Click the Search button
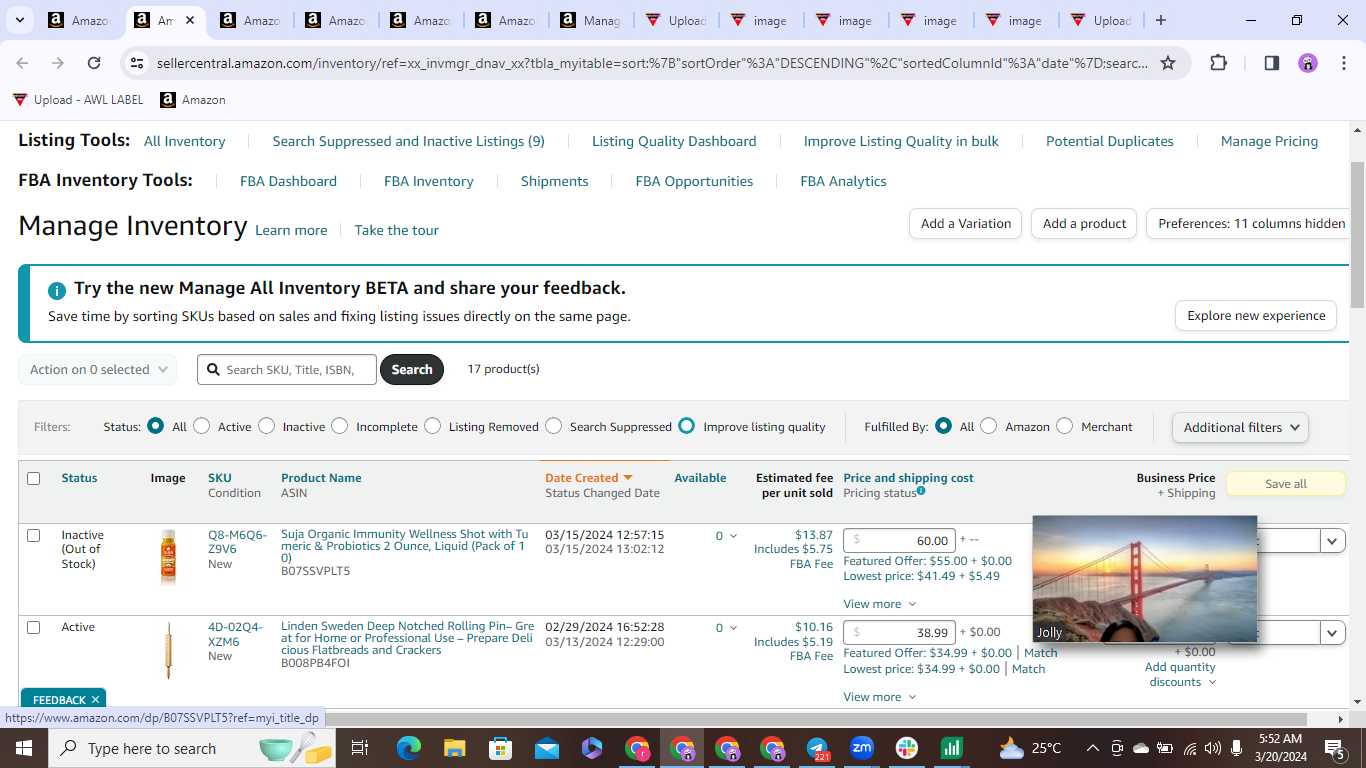Image resolution: width=1366 pixels, height=768 pixels. pos(412,370)
